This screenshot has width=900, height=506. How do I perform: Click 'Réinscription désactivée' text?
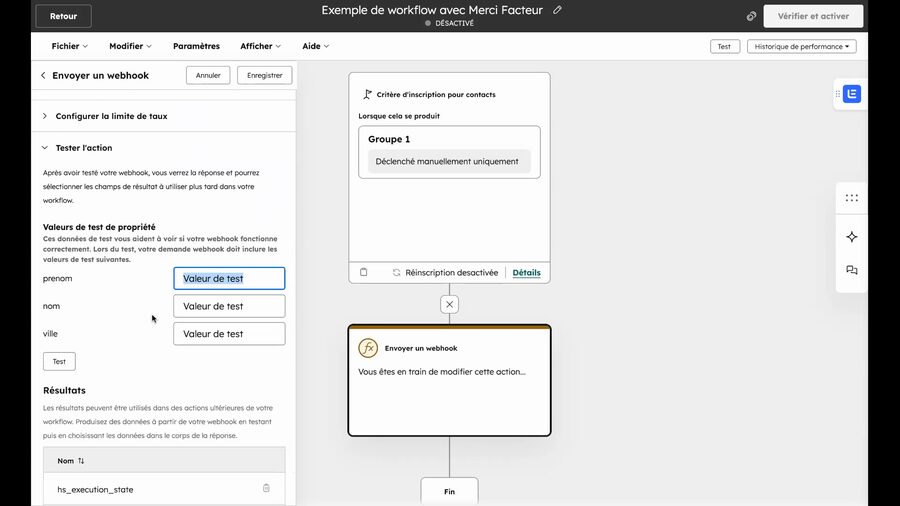(x=452, y=273)
